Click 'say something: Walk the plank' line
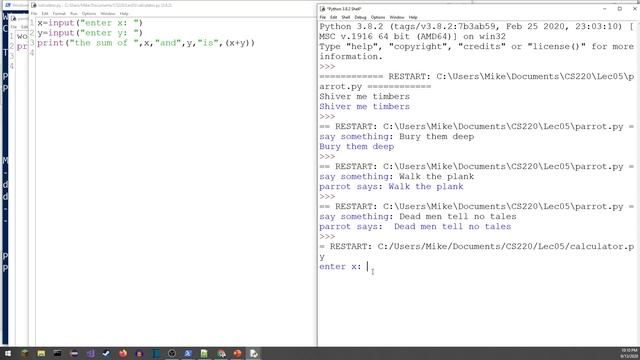 [x=397, y=177]
